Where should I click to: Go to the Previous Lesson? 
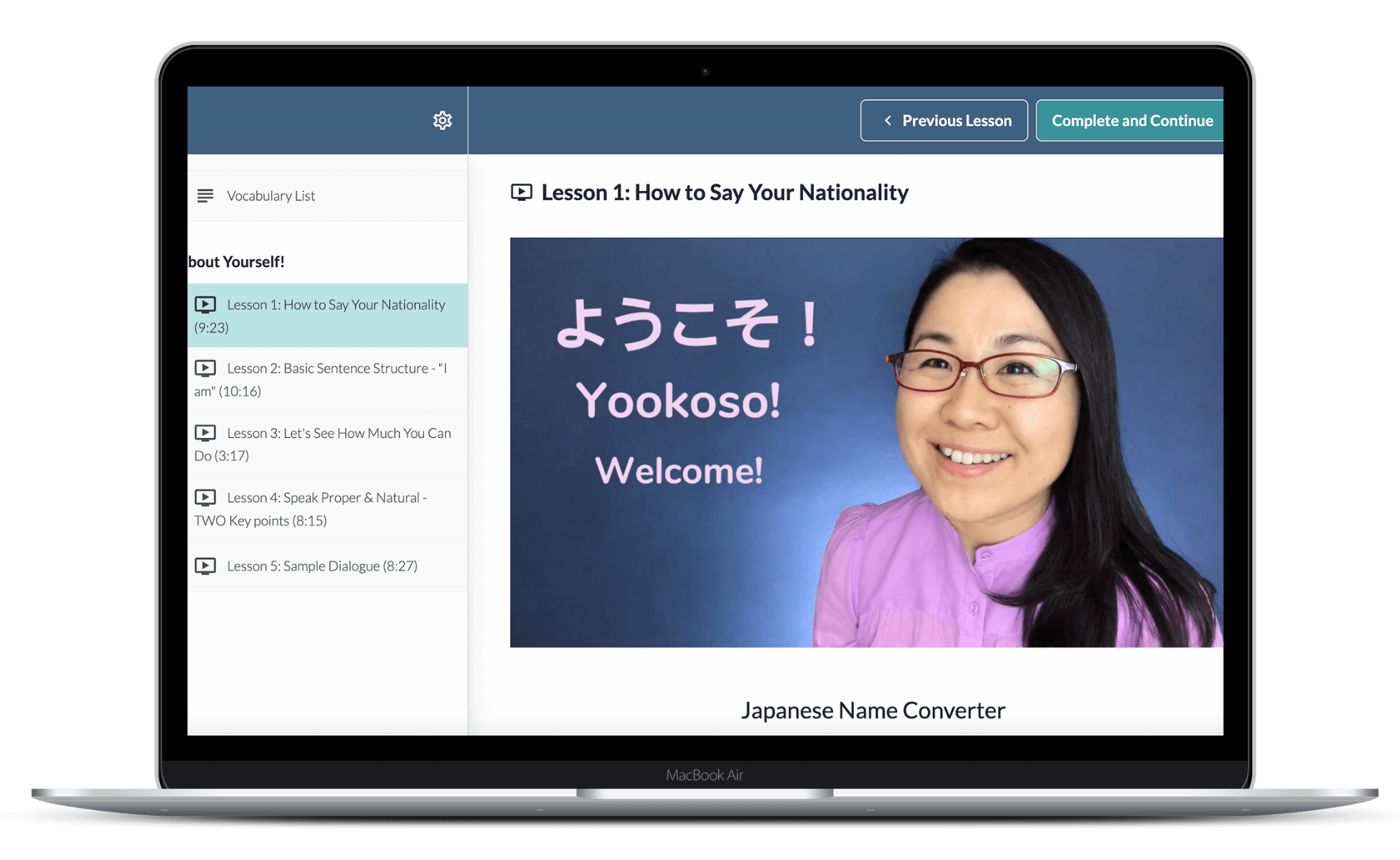tap(944, 121)
